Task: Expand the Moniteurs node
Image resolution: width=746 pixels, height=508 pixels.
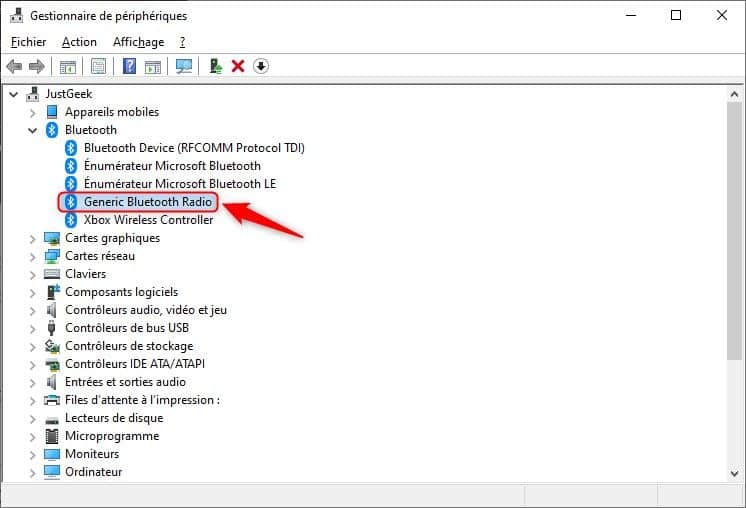Action: click(x=32, y=455)
